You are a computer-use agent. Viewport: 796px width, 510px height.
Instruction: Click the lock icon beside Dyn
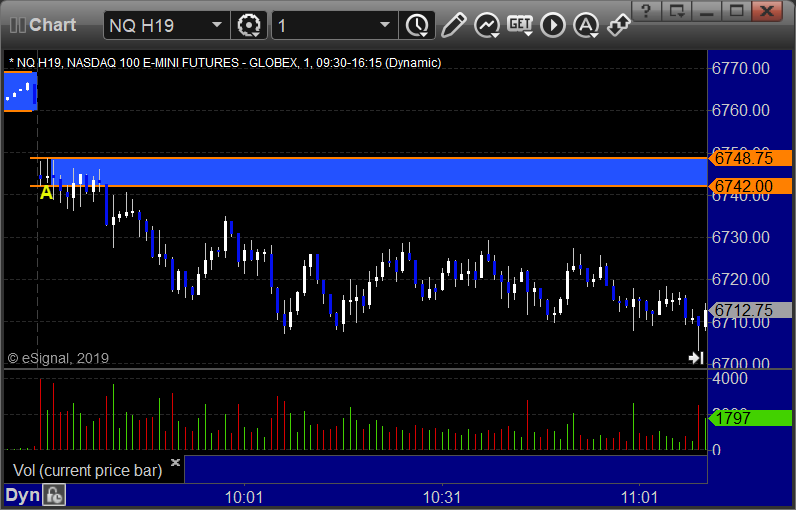[x=54, y=496]
